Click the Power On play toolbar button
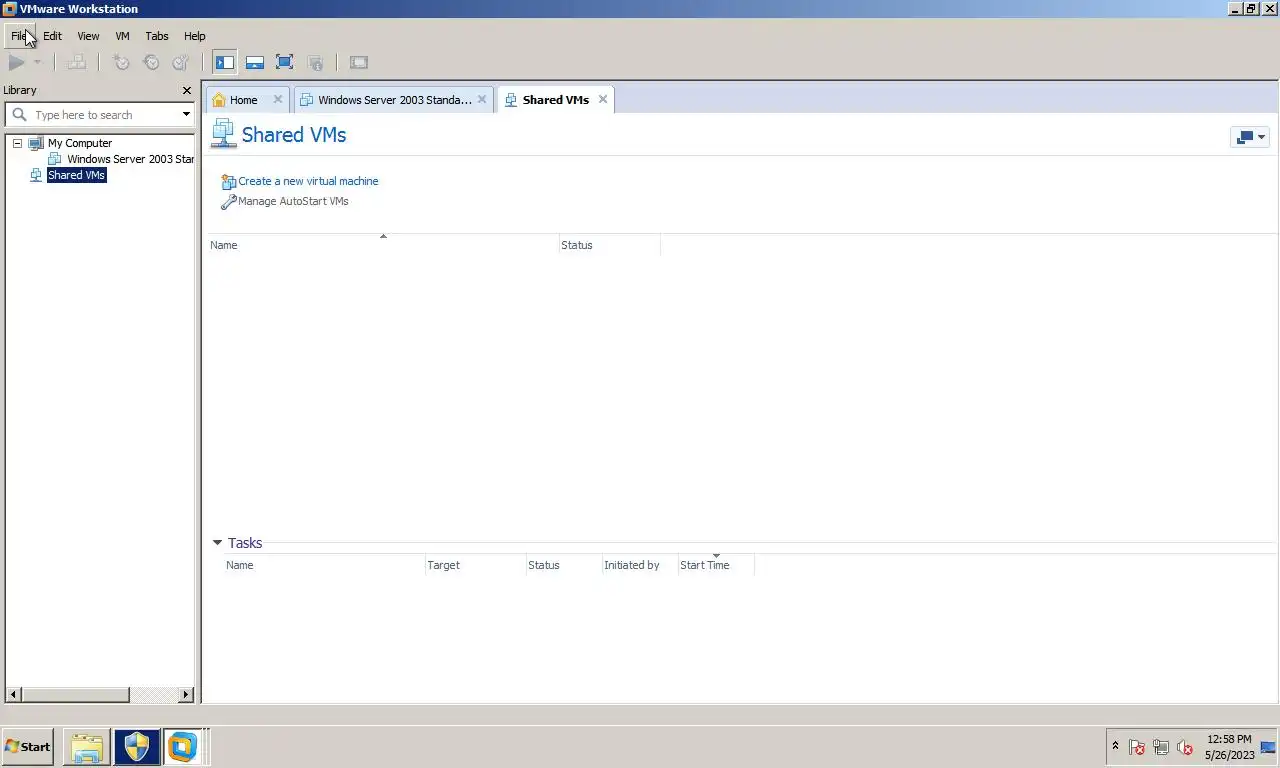The width and height of the screenshot is (1280, 768). [16, 62]
